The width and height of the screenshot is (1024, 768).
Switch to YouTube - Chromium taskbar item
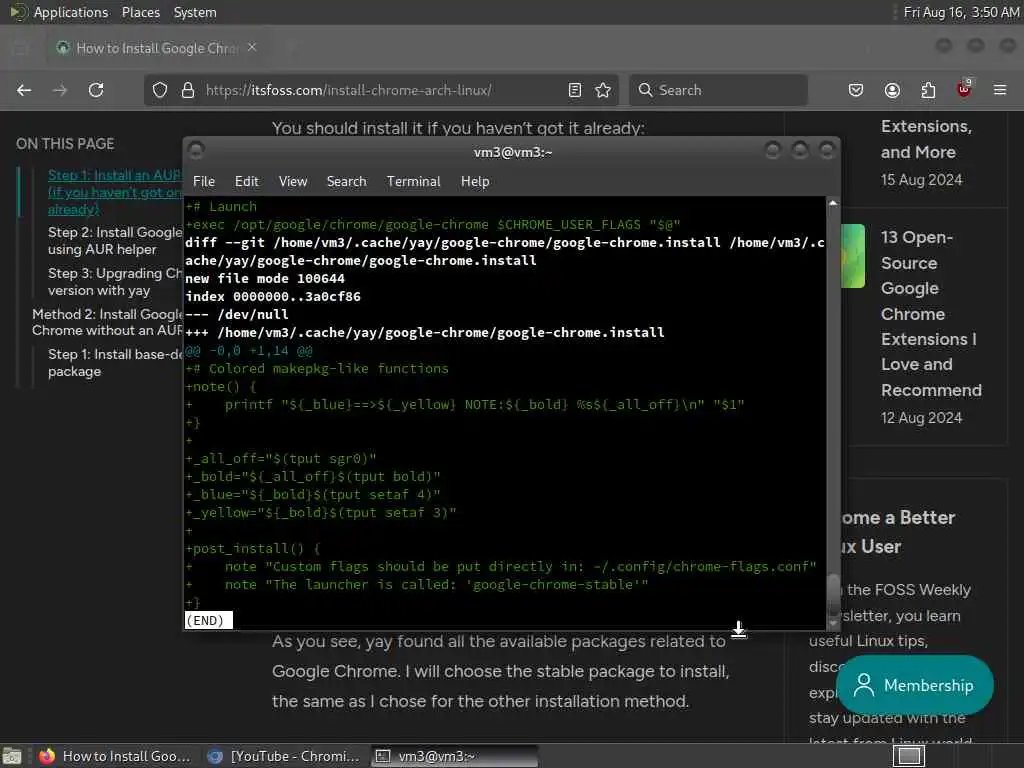tap(283, 756)
